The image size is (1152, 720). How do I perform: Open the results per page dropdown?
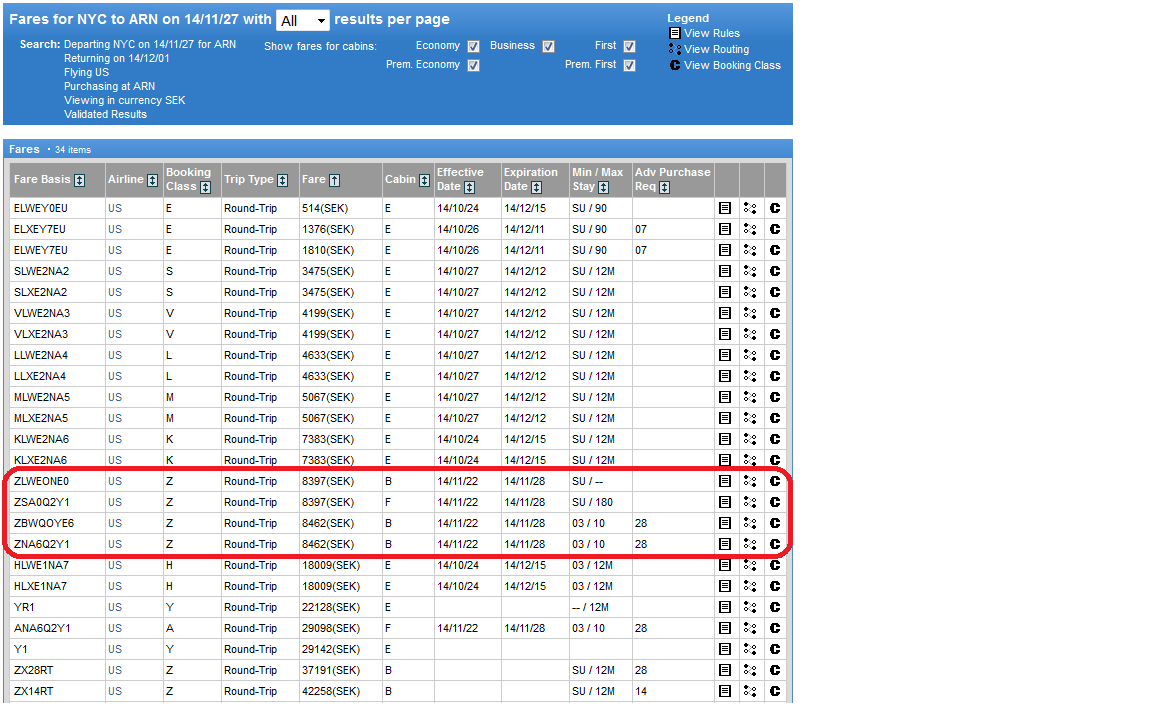(303, 21)
